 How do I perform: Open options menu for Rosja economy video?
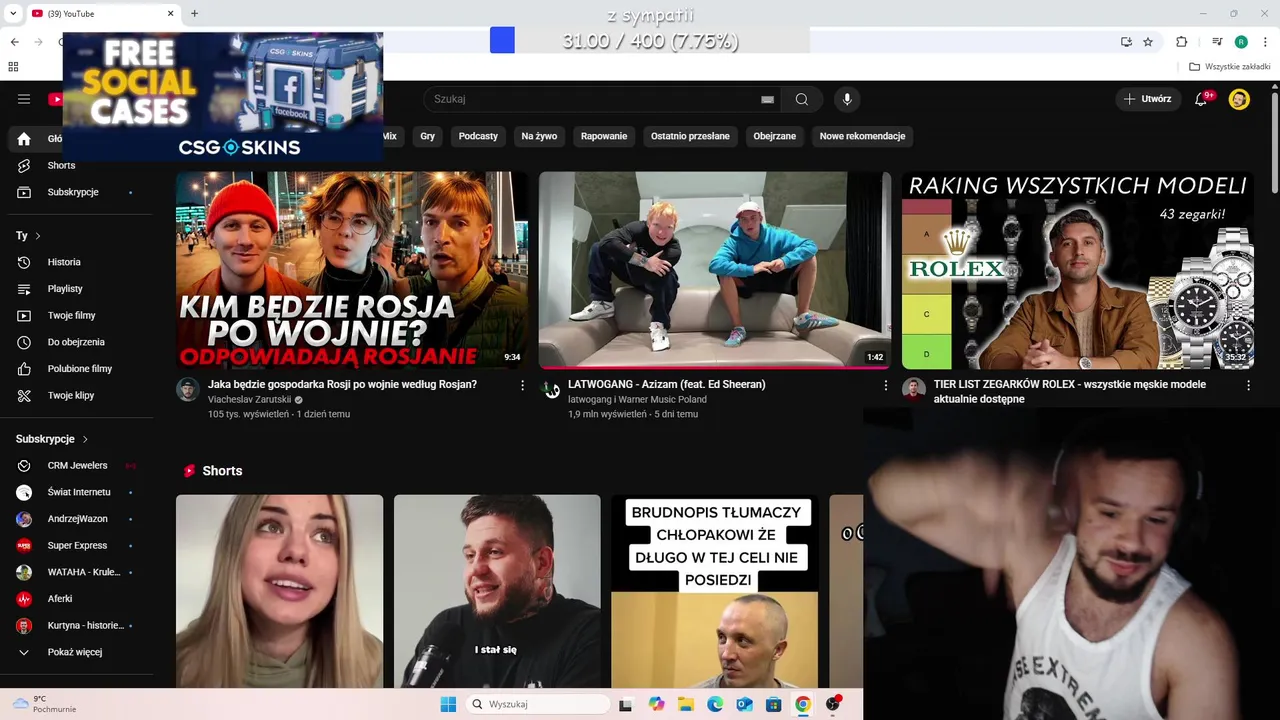point(522,385)
